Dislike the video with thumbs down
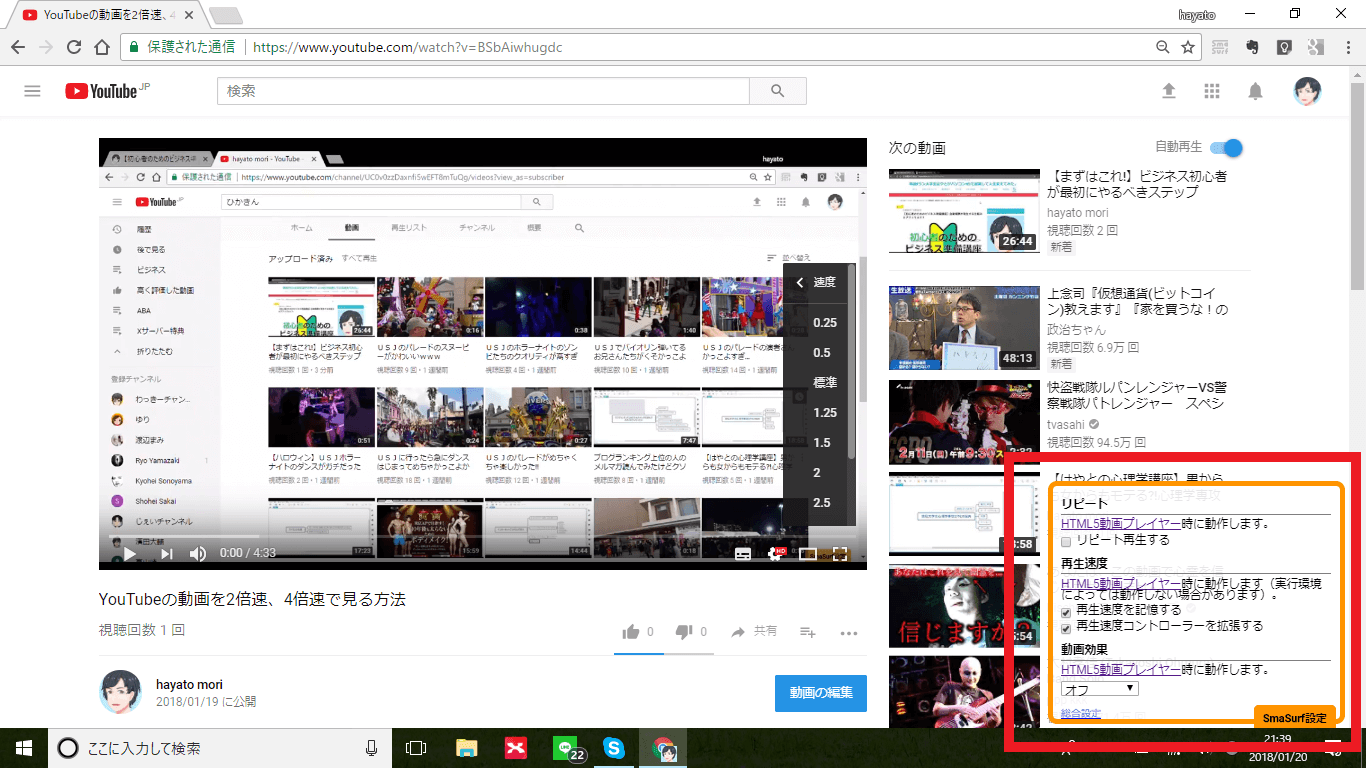Viewport: 1366px width, 768px height. 684,632
